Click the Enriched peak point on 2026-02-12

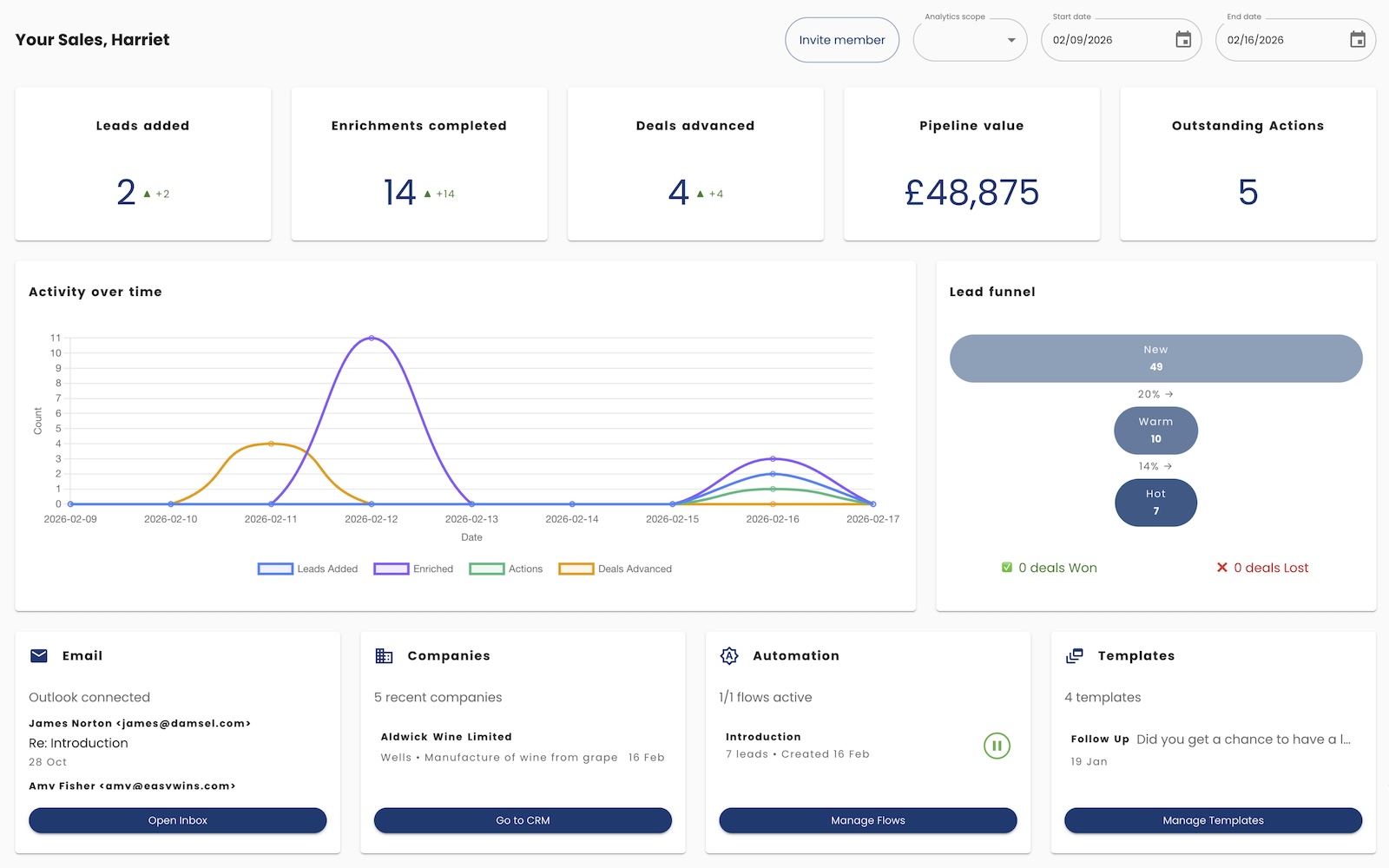(372, 338)
